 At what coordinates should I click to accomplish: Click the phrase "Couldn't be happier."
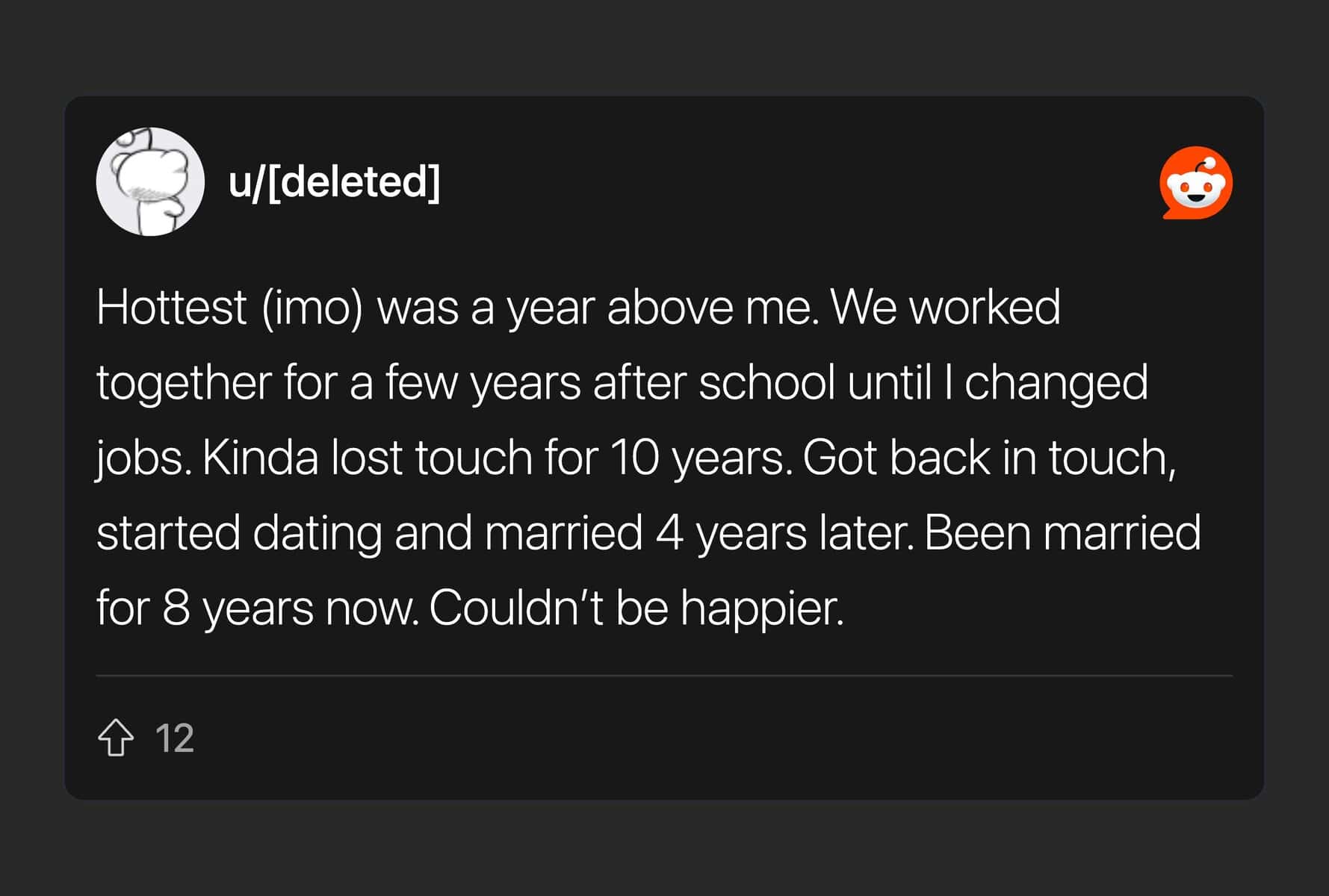[636, 608]
